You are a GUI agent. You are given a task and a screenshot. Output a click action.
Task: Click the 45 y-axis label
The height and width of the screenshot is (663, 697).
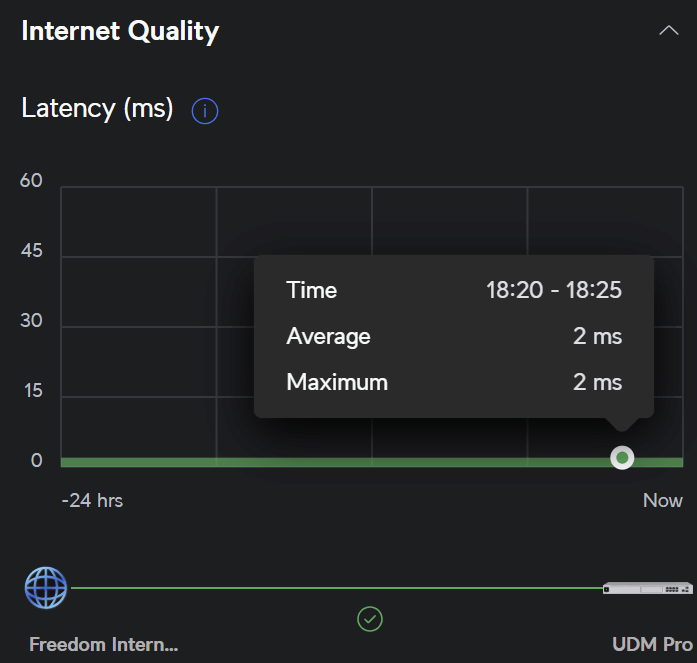point(32,251)
